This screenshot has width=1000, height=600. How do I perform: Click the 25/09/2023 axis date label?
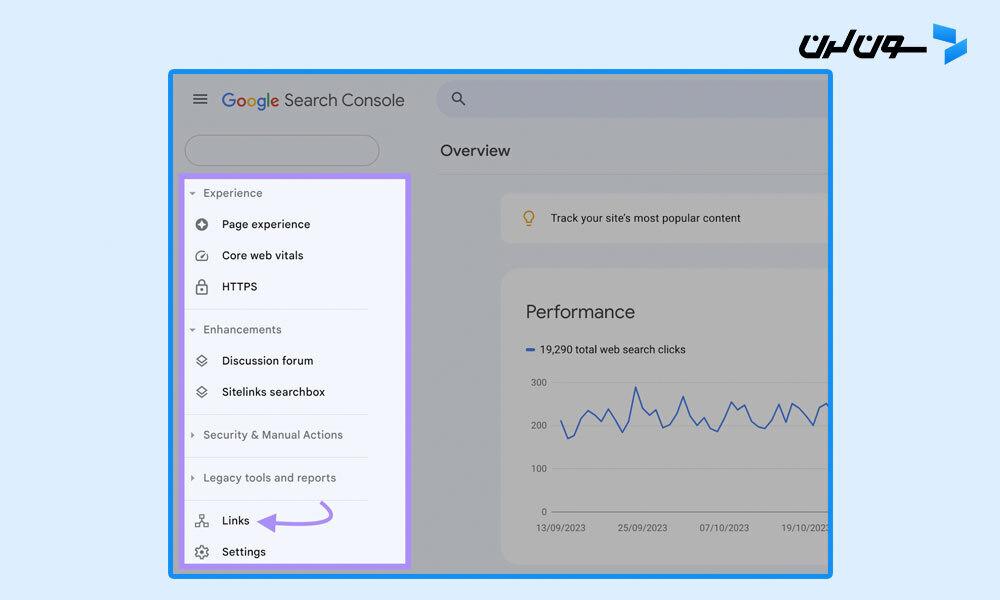pyautogui.click(x=642, y=528)
